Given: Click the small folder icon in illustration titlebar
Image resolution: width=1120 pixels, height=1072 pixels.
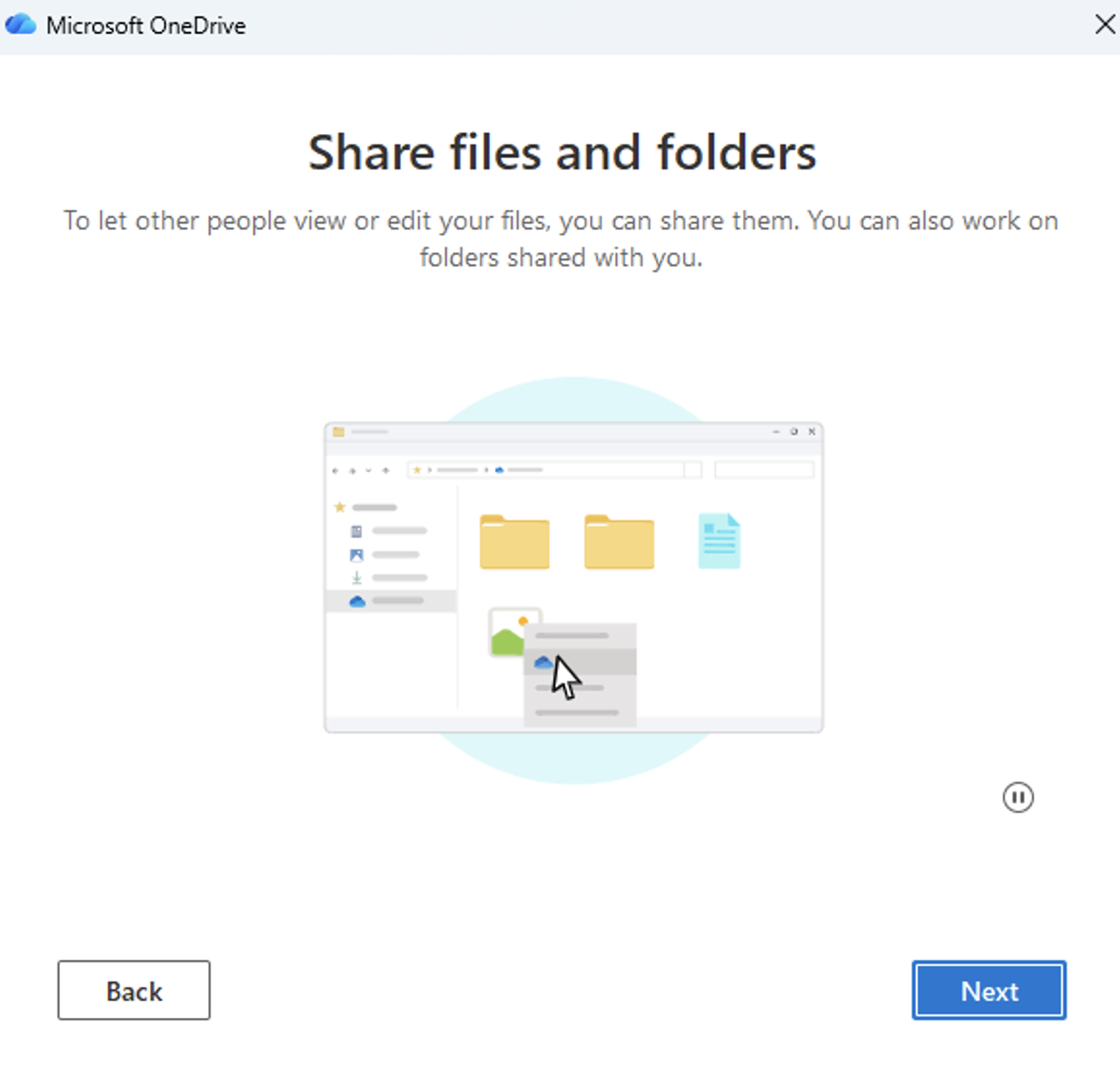Looking at the screenshot, I should point(339,432).
